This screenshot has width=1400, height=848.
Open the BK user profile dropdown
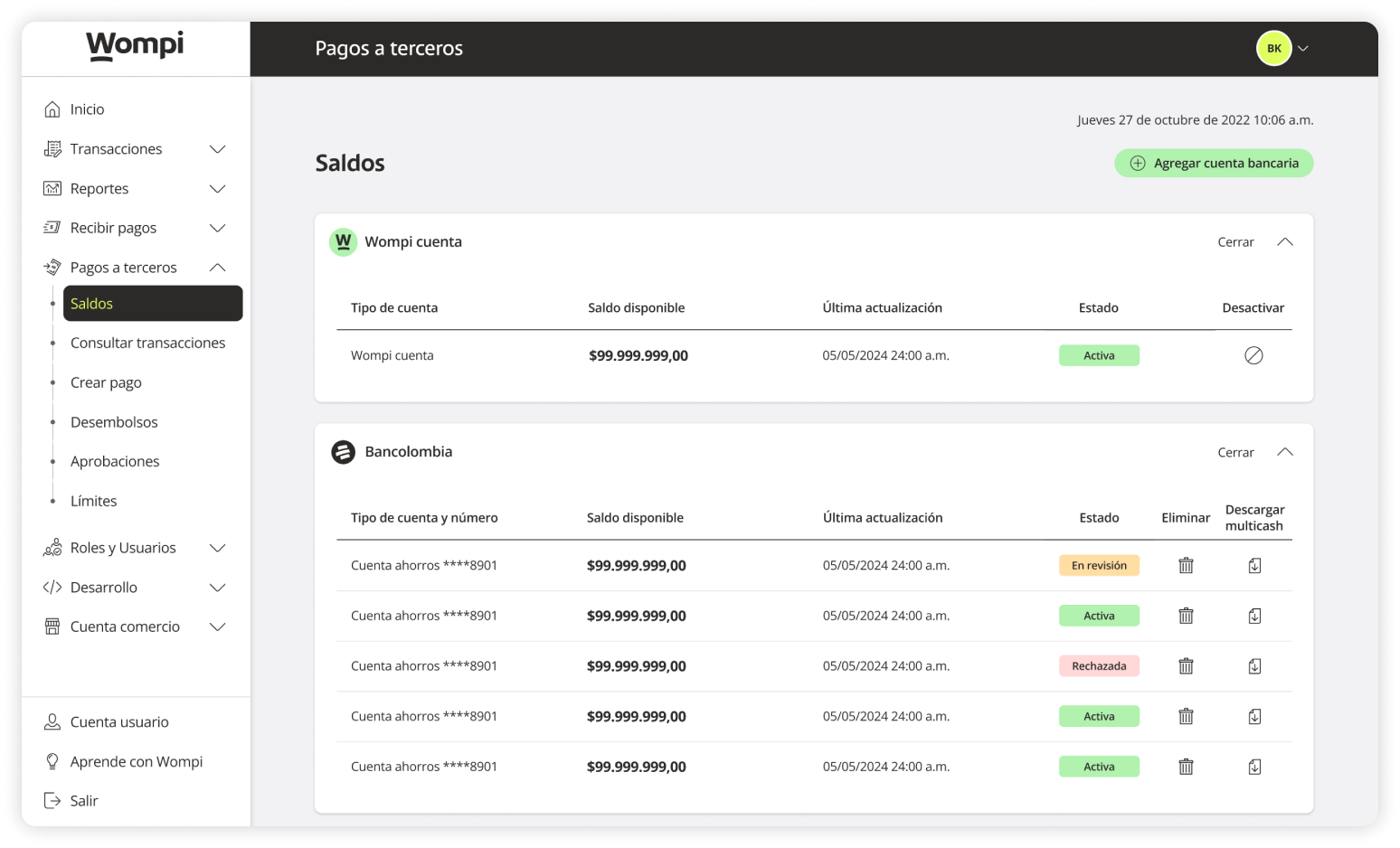click(1273, 48)
